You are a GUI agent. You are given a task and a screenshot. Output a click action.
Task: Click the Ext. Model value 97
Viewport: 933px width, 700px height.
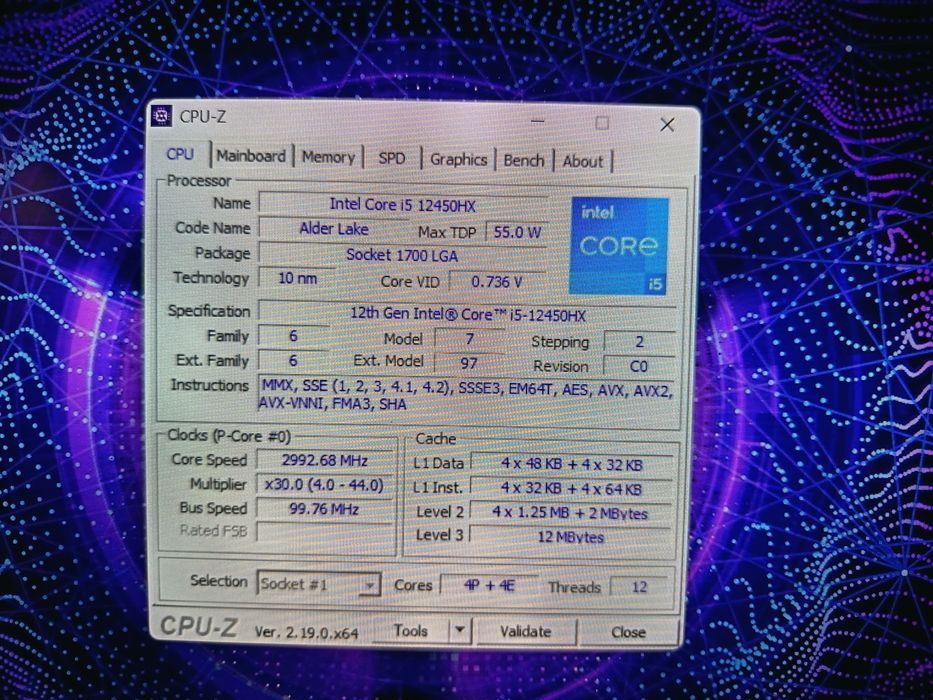coord(469,363)
